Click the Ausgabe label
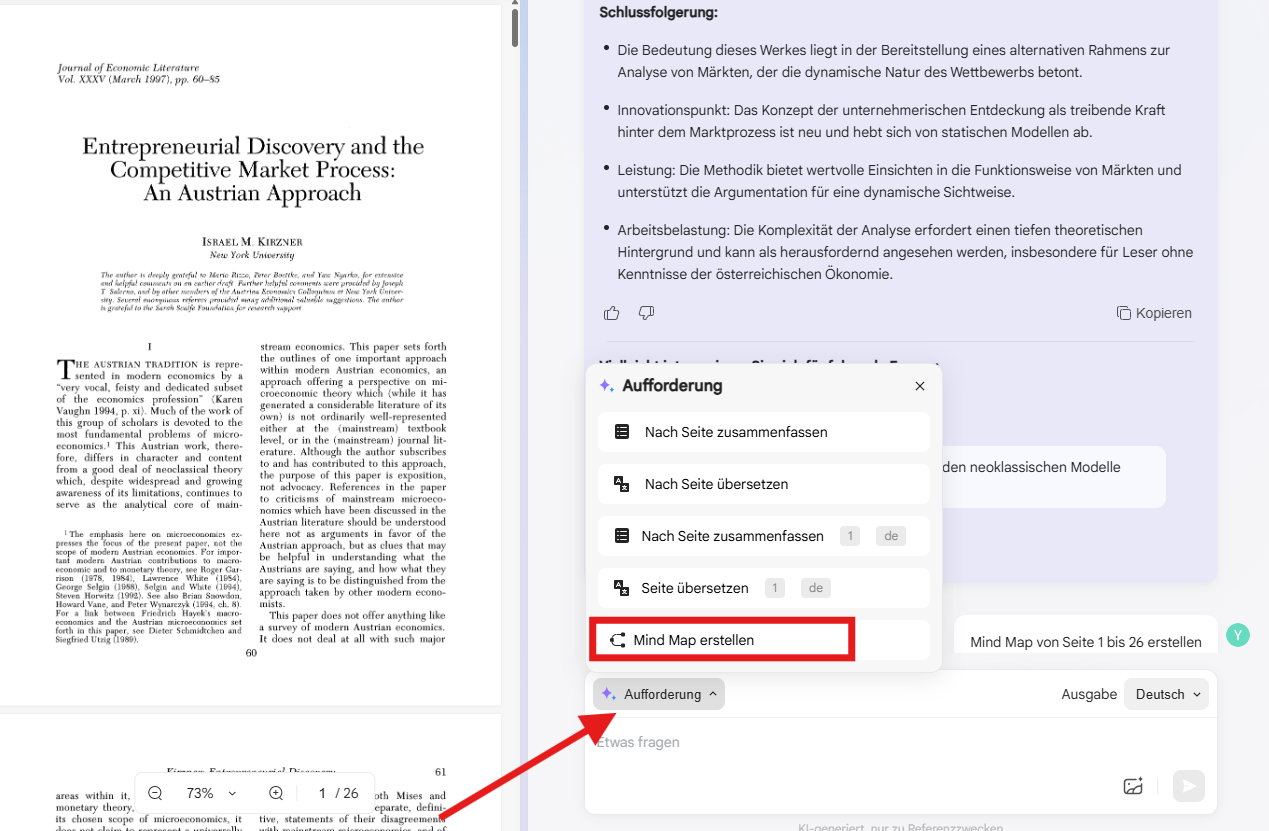Viewport: 1269px width, 831px height. pos(1089,694)
